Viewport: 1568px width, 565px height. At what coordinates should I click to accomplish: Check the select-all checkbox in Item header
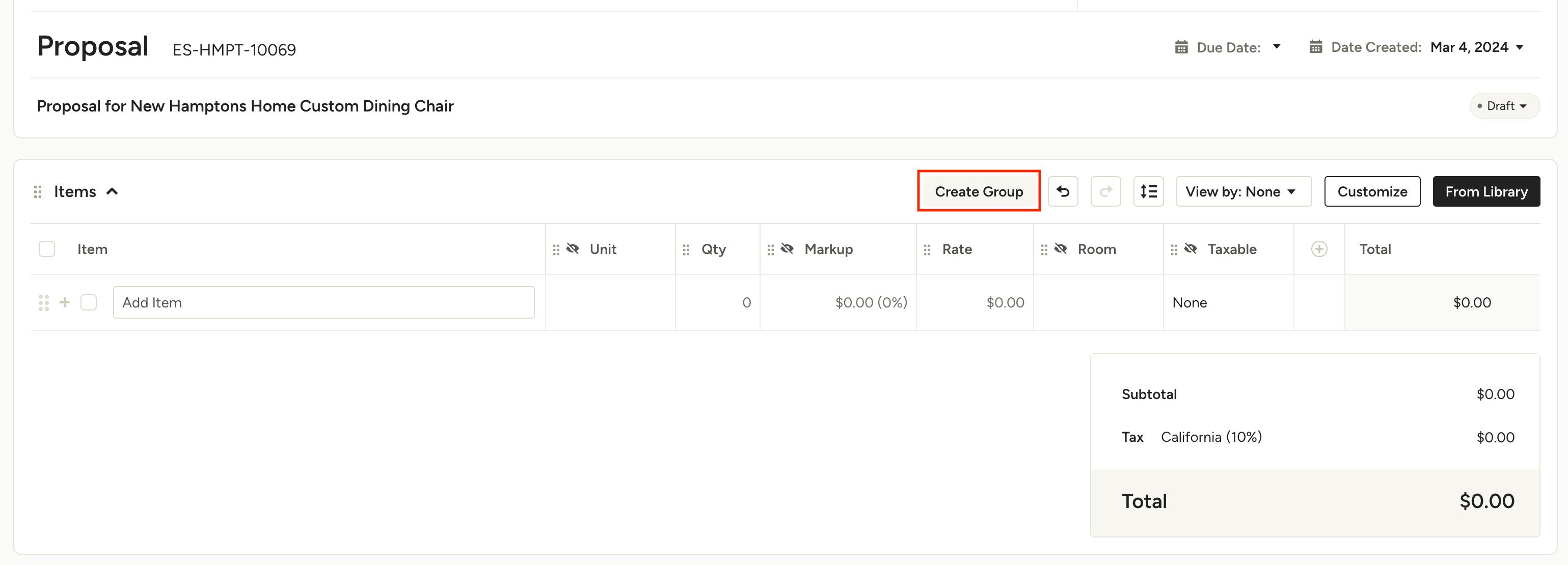coord(47,249)
